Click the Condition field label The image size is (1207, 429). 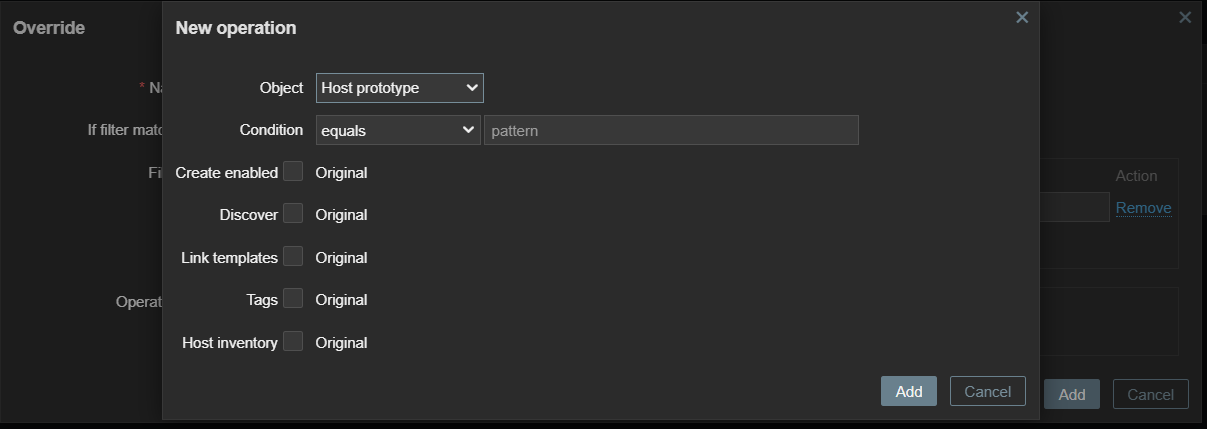(x=271, y=130)
